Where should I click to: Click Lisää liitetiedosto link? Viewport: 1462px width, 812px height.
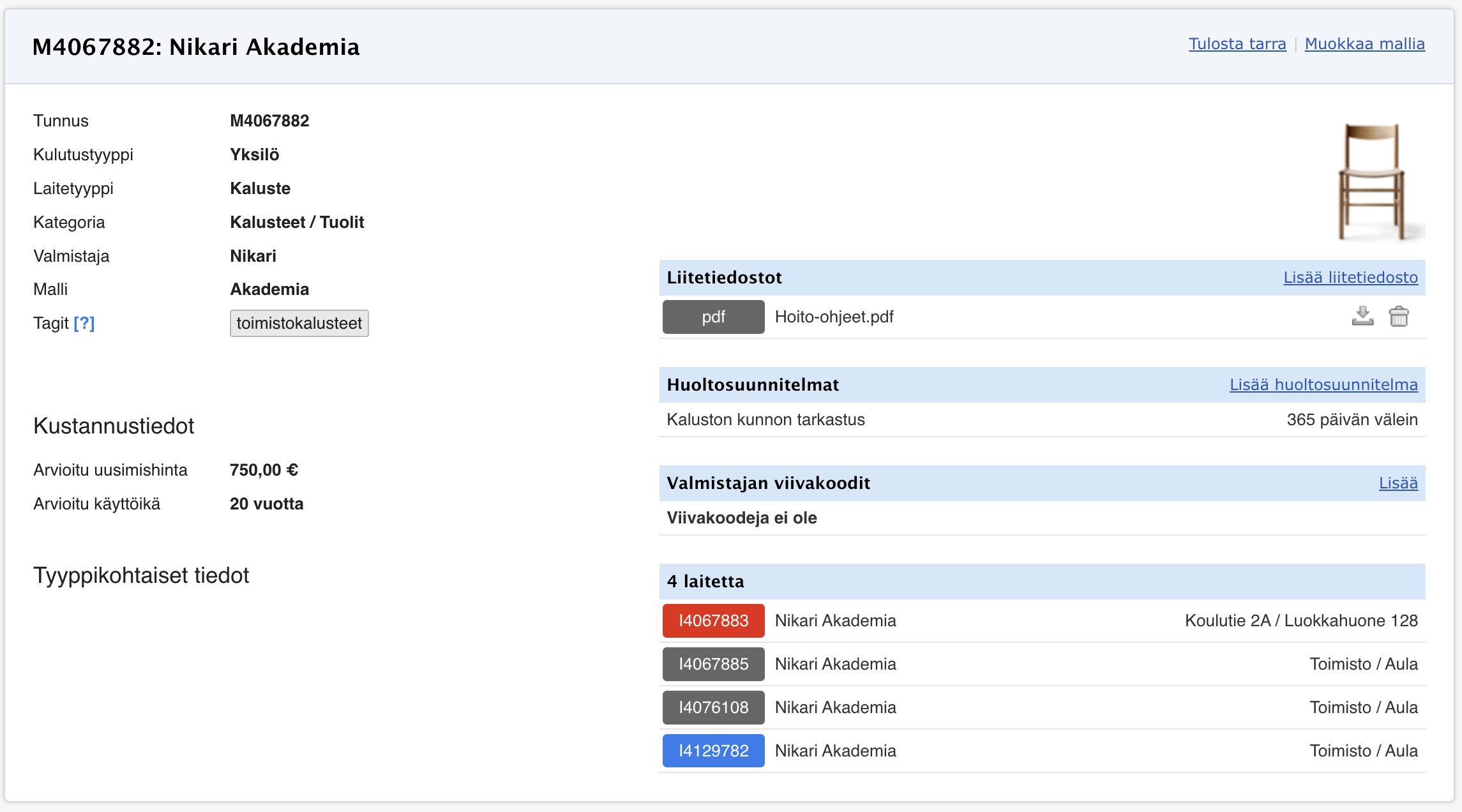click(x=1350, y=278)
